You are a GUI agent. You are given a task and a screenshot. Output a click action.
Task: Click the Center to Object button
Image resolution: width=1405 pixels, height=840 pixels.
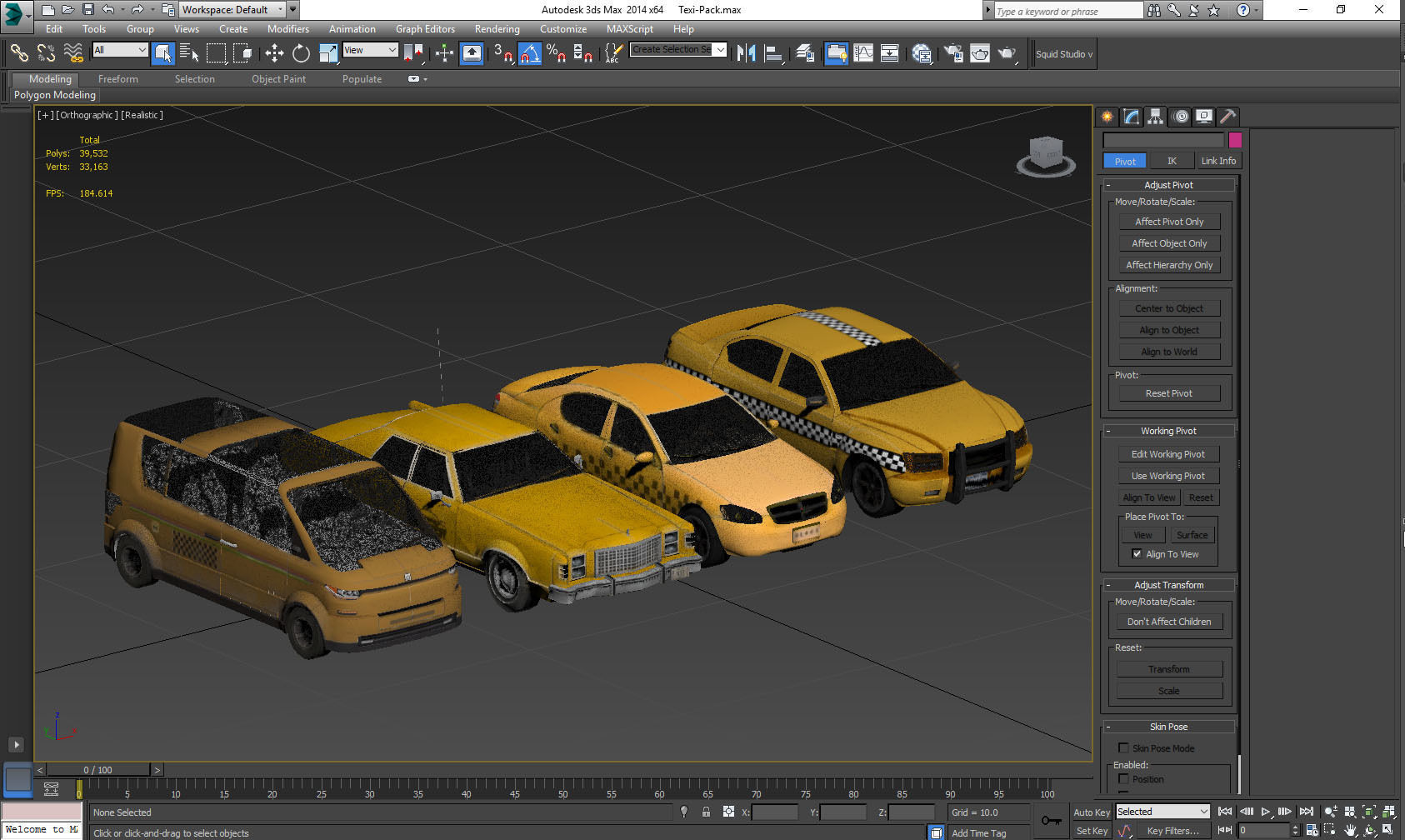[1169, 308]
